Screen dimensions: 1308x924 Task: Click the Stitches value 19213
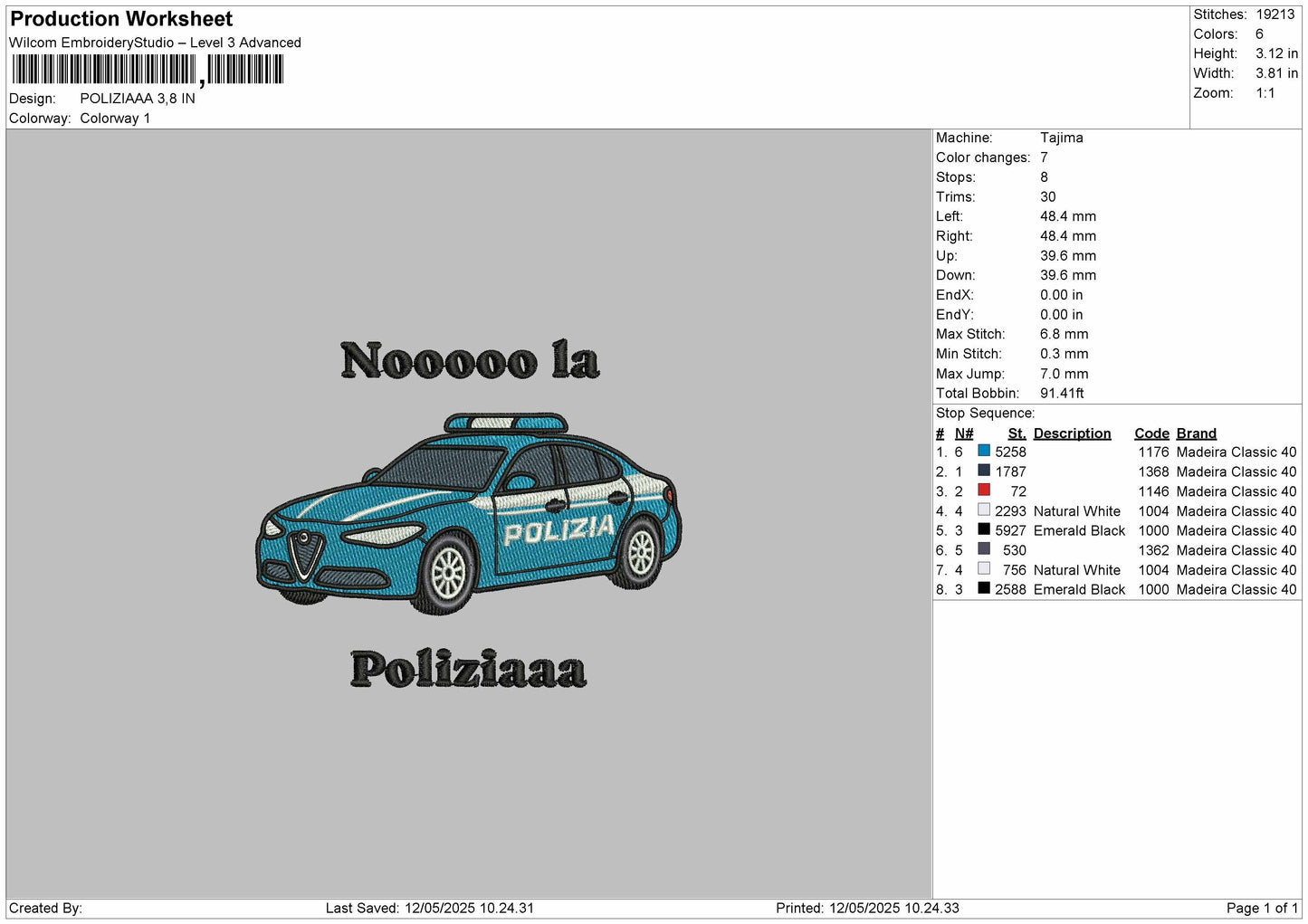tap(1275, 14)
